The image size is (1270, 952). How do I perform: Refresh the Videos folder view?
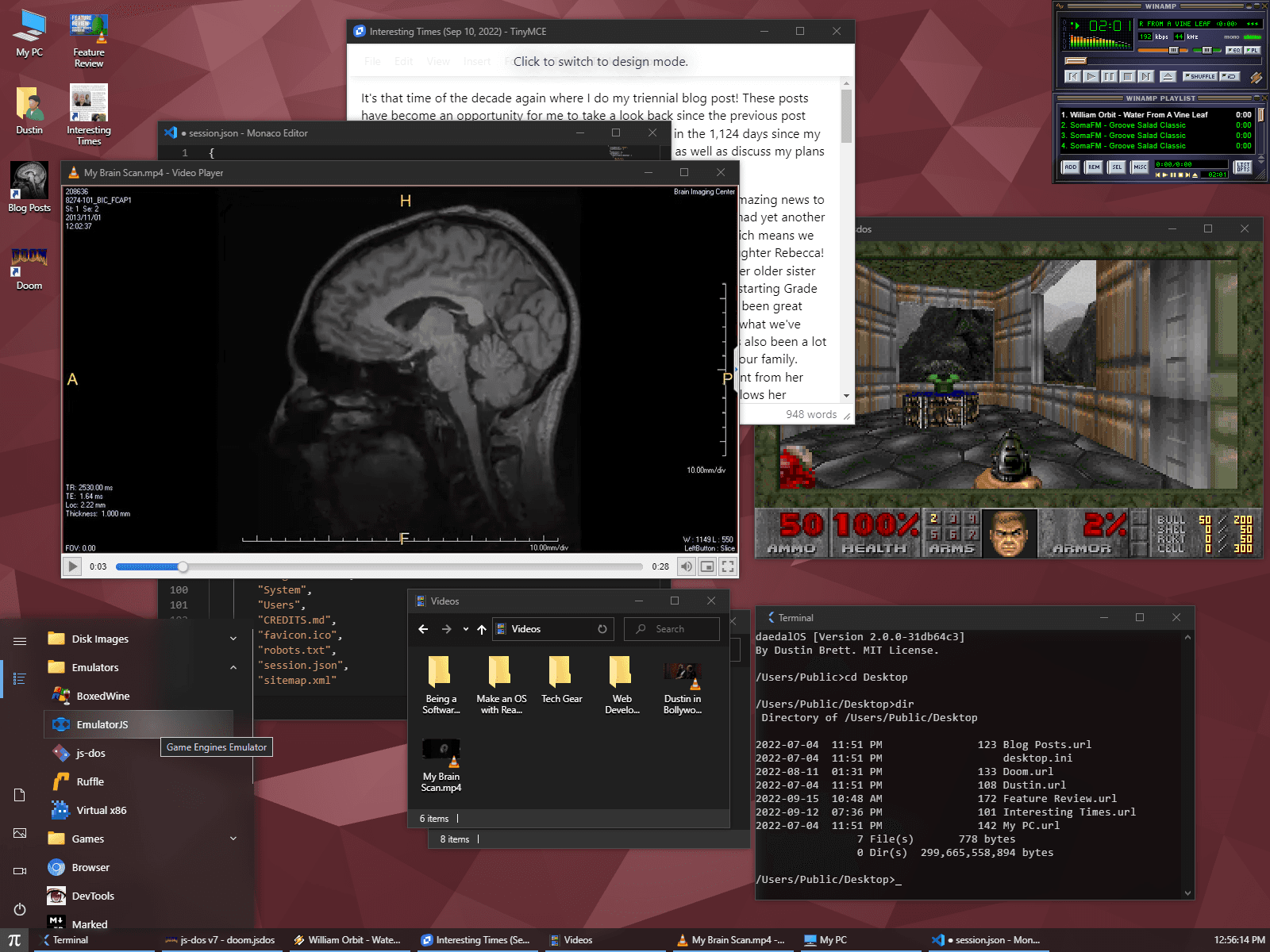[x=602, y=629]
